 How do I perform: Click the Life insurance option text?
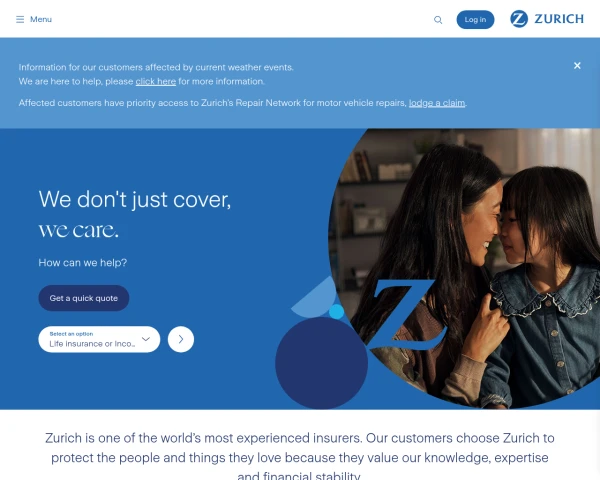[92, 344]
